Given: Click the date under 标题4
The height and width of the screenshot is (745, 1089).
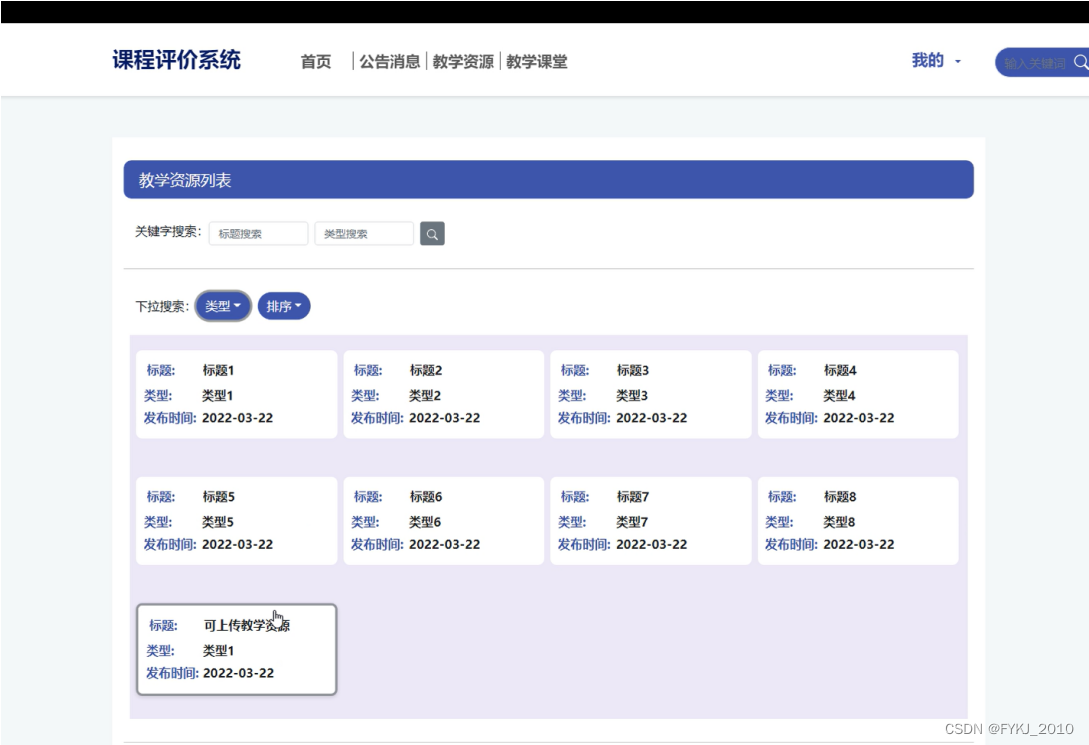Looking at the screenshot, I should (858, 418).
